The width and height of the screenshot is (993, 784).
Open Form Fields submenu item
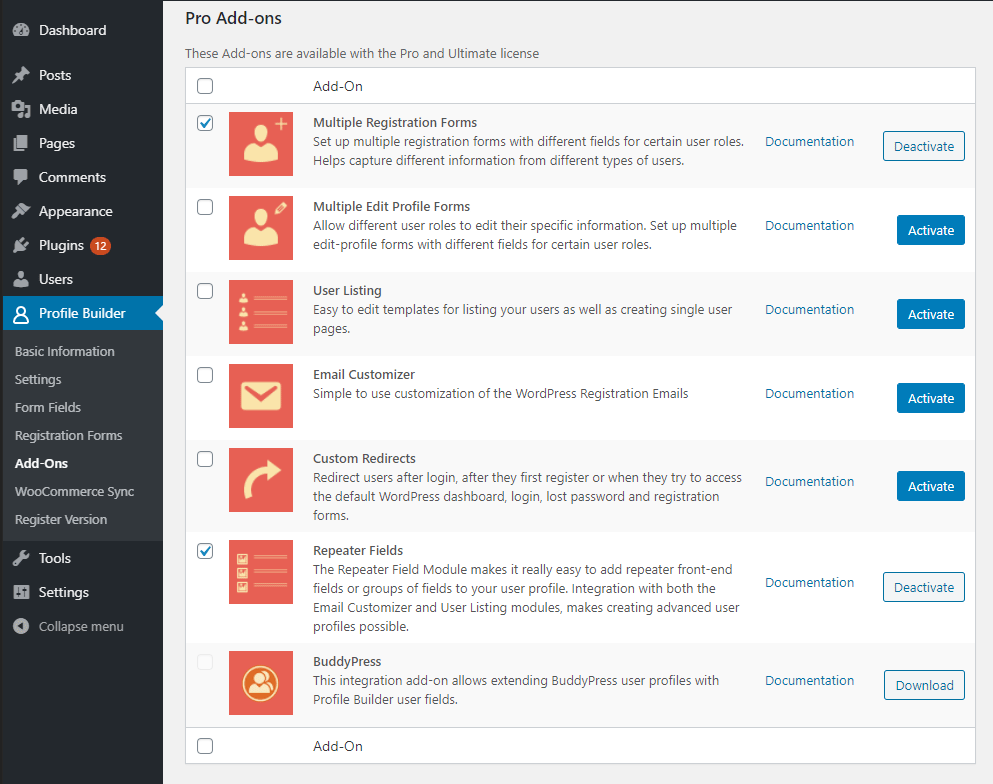[x=48, y=407]
